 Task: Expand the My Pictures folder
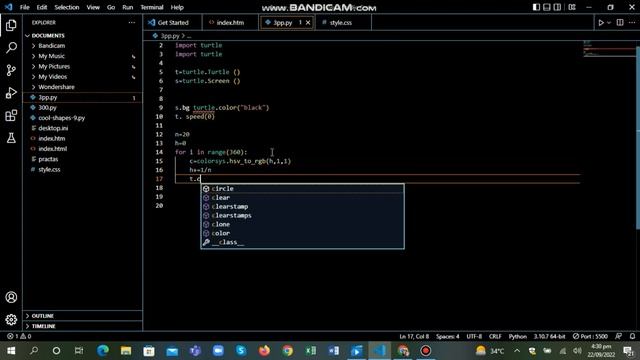[x=83, y=66]
